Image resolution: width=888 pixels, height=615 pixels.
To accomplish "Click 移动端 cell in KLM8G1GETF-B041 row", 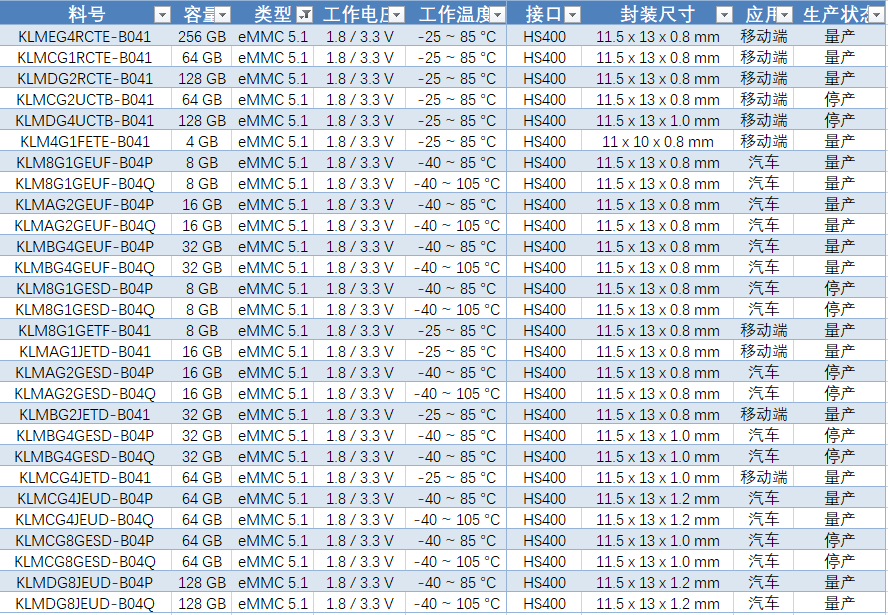I will click(763, 331).
